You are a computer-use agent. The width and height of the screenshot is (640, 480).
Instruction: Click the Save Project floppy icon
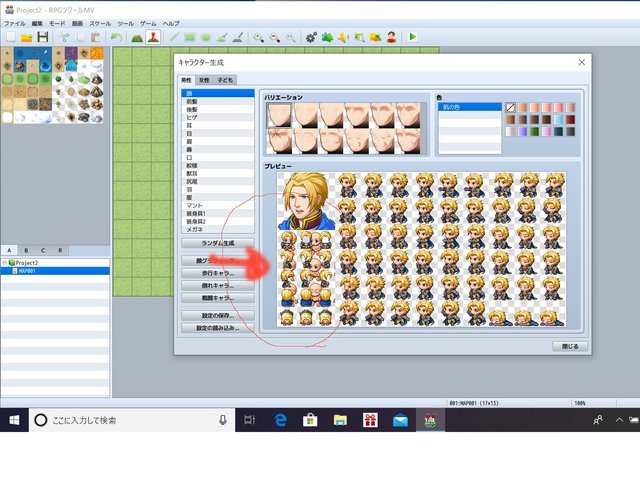(x=43, y=37)
